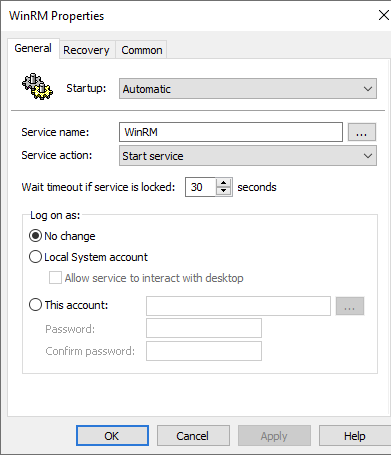
Task: Click the timeout value field showing 30
Action: tap(200, 187)
